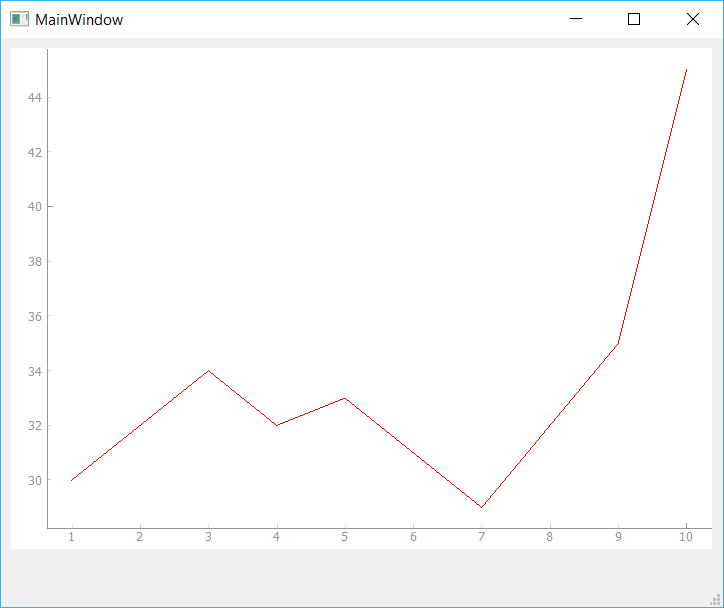Click y-axis label 32
This screenshot has height=608, width=724.
[35, 426]
